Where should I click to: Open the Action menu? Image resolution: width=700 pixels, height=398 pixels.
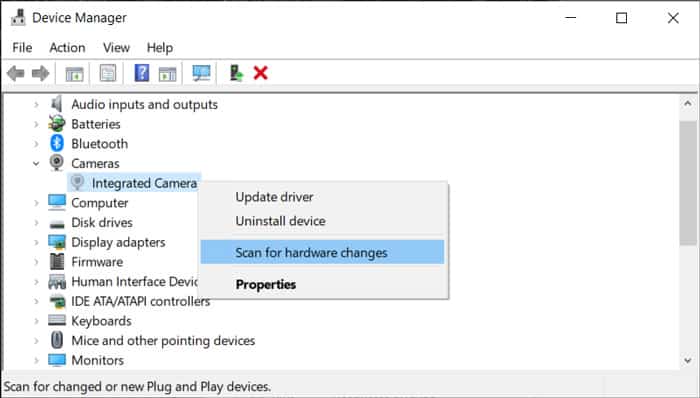pos(67,47)
